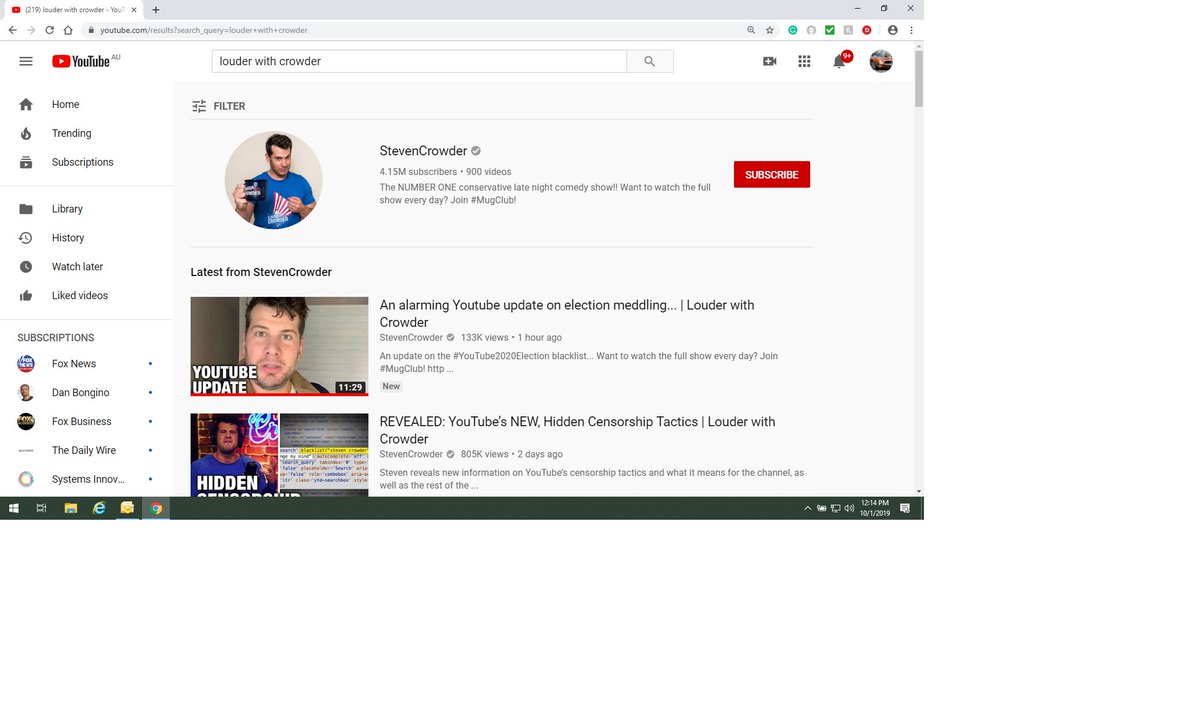1200x708 pixels.
Task: Click the StevenCrowder channel profile picture
Action: click(x=273, y=180)
